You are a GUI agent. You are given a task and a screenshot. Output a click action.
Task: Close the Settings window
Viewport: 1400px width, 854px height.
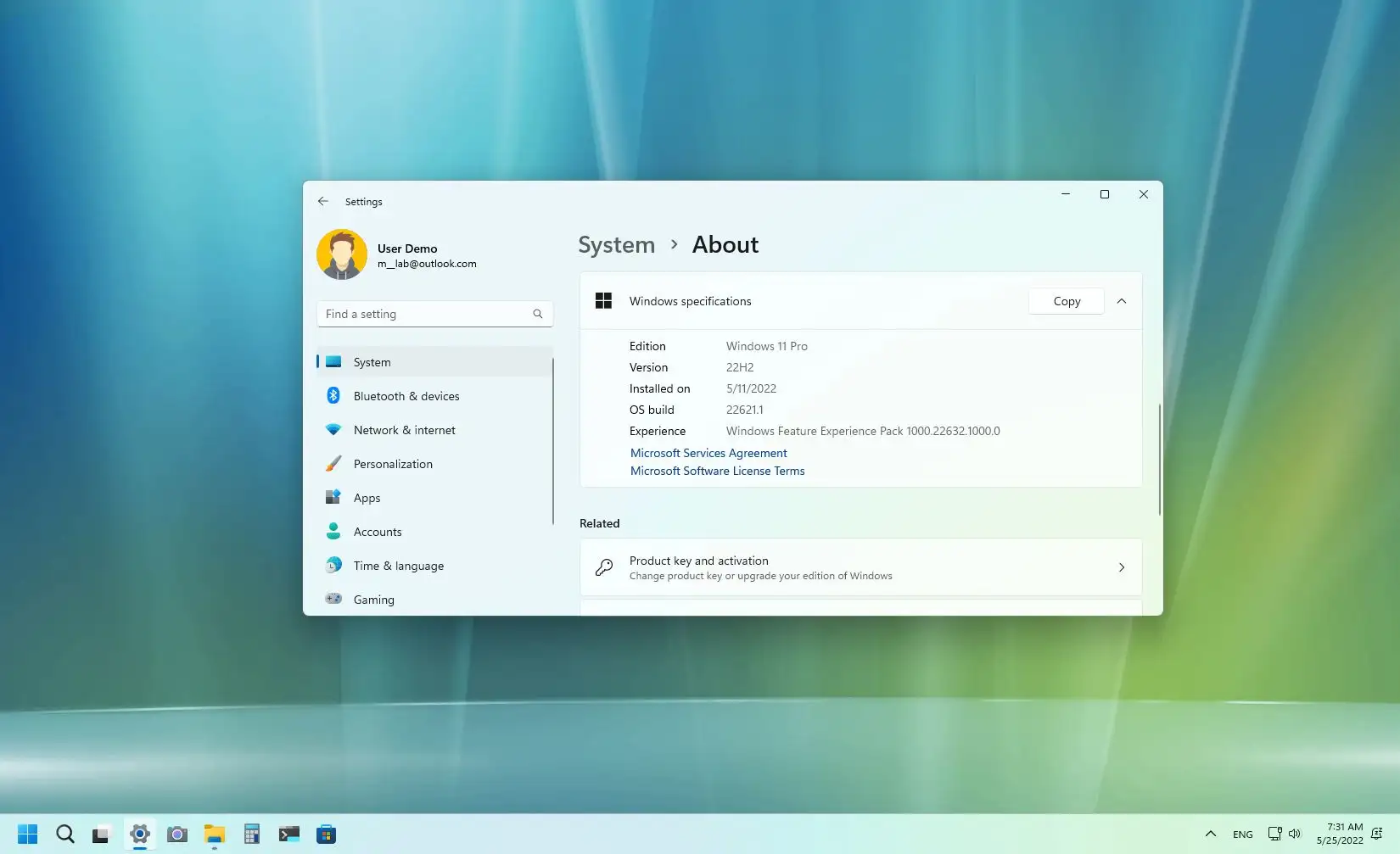tap(1144, 194)
